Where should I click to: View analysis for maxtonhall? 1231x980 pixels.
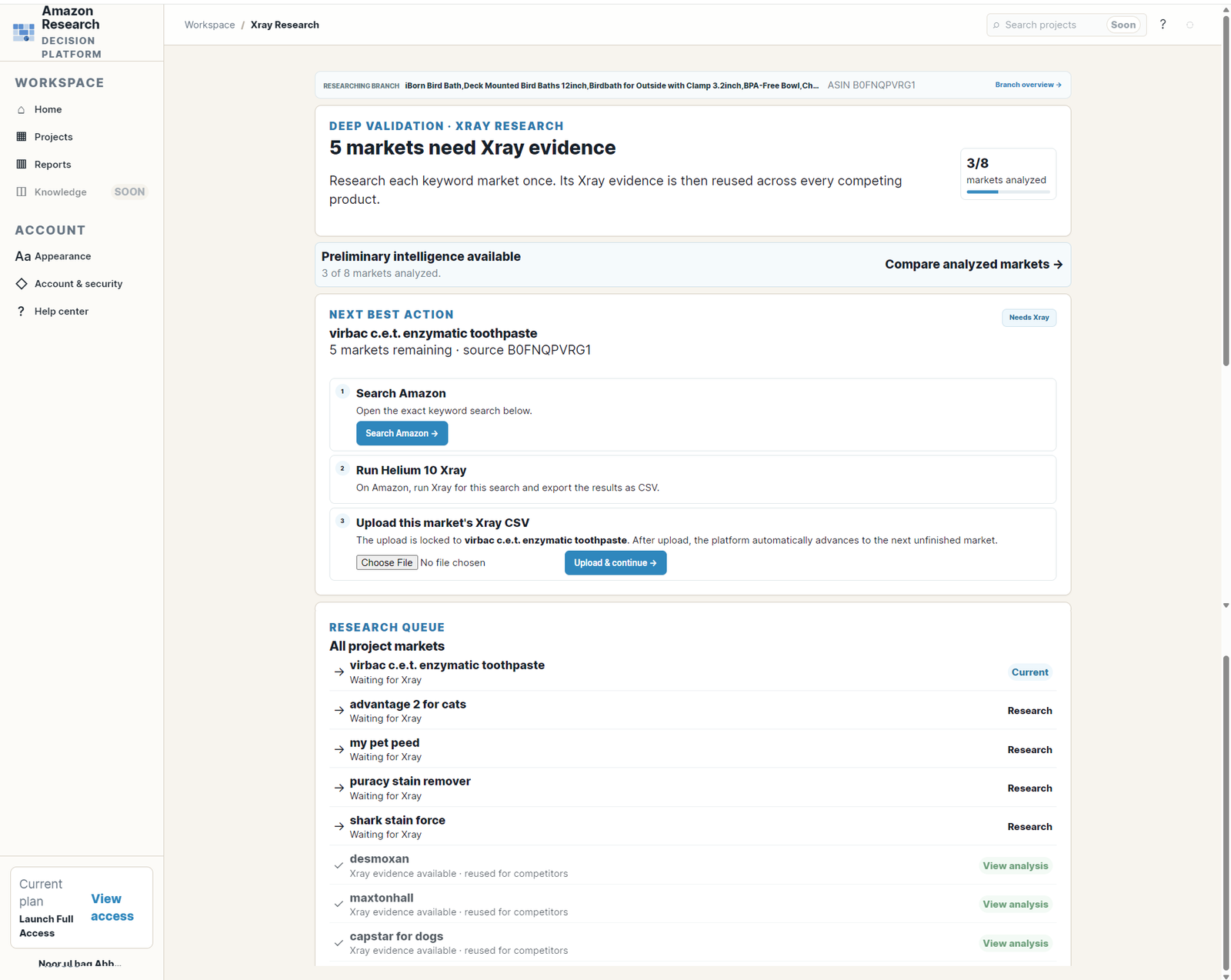point(1015,905)
